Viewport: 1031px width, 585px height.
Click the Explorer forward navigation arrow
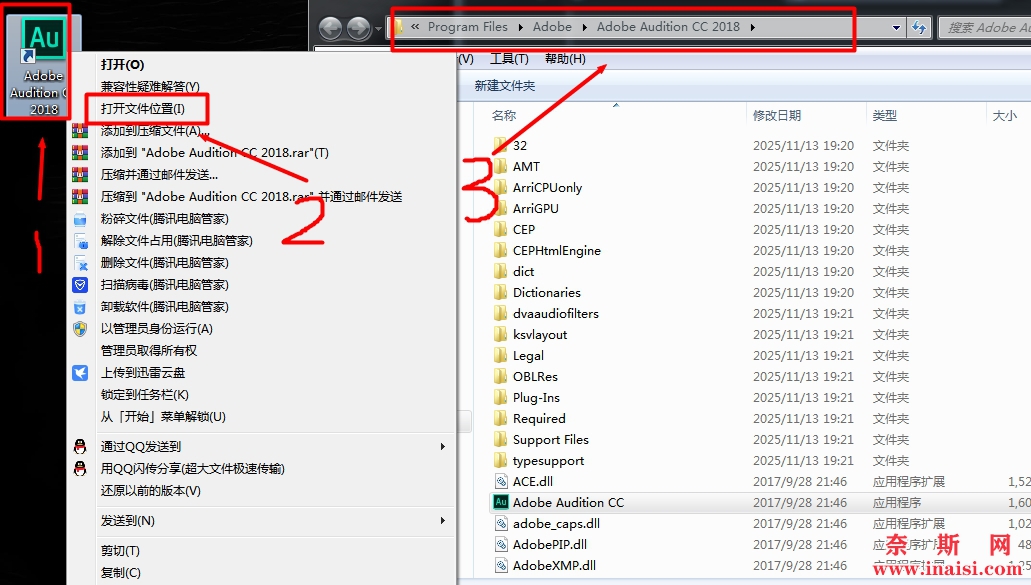pyautogui.click(x=358, y=29)
